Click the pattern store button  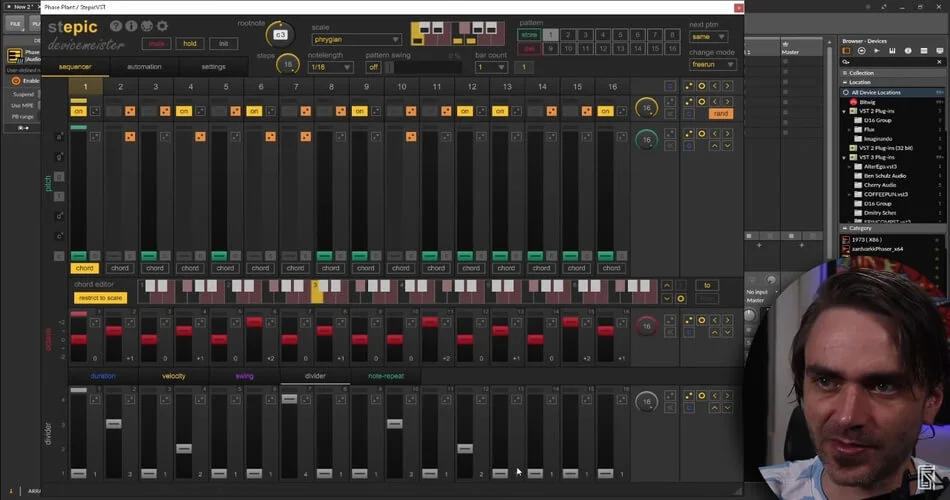tap(530, 35)
